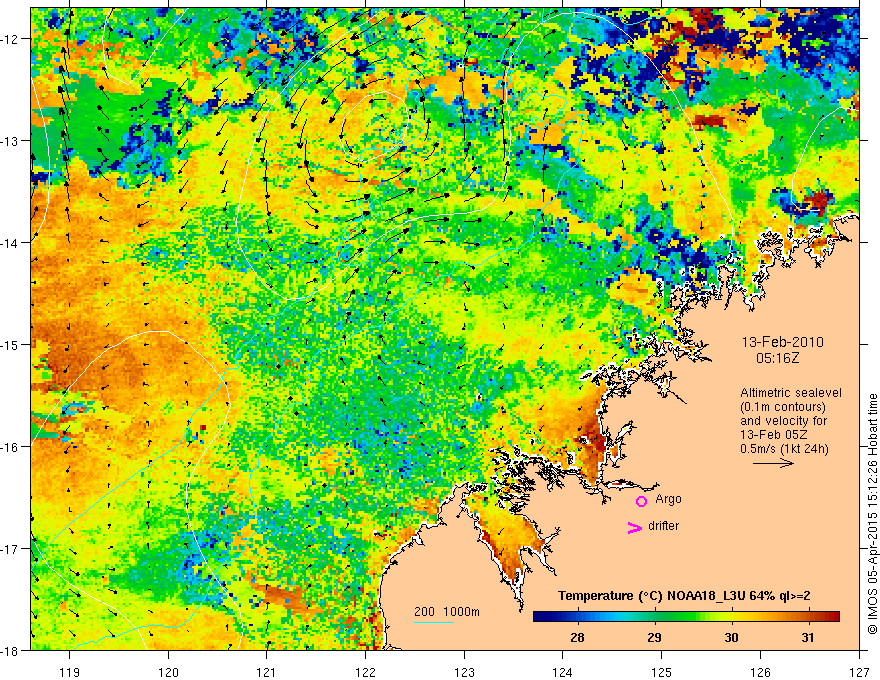This screenshot has width=880, height=680.
Task: Click longitude axis label 127
Action: tap(859, 672)
